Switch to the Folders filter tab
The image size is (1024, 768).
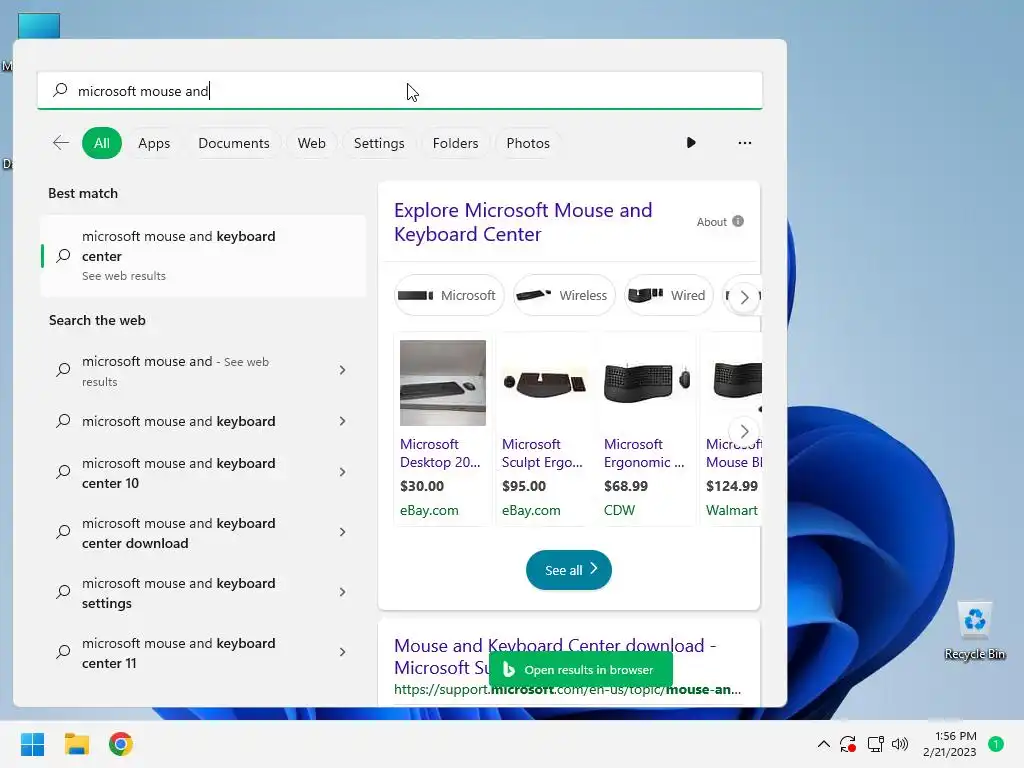pos(455,143)
